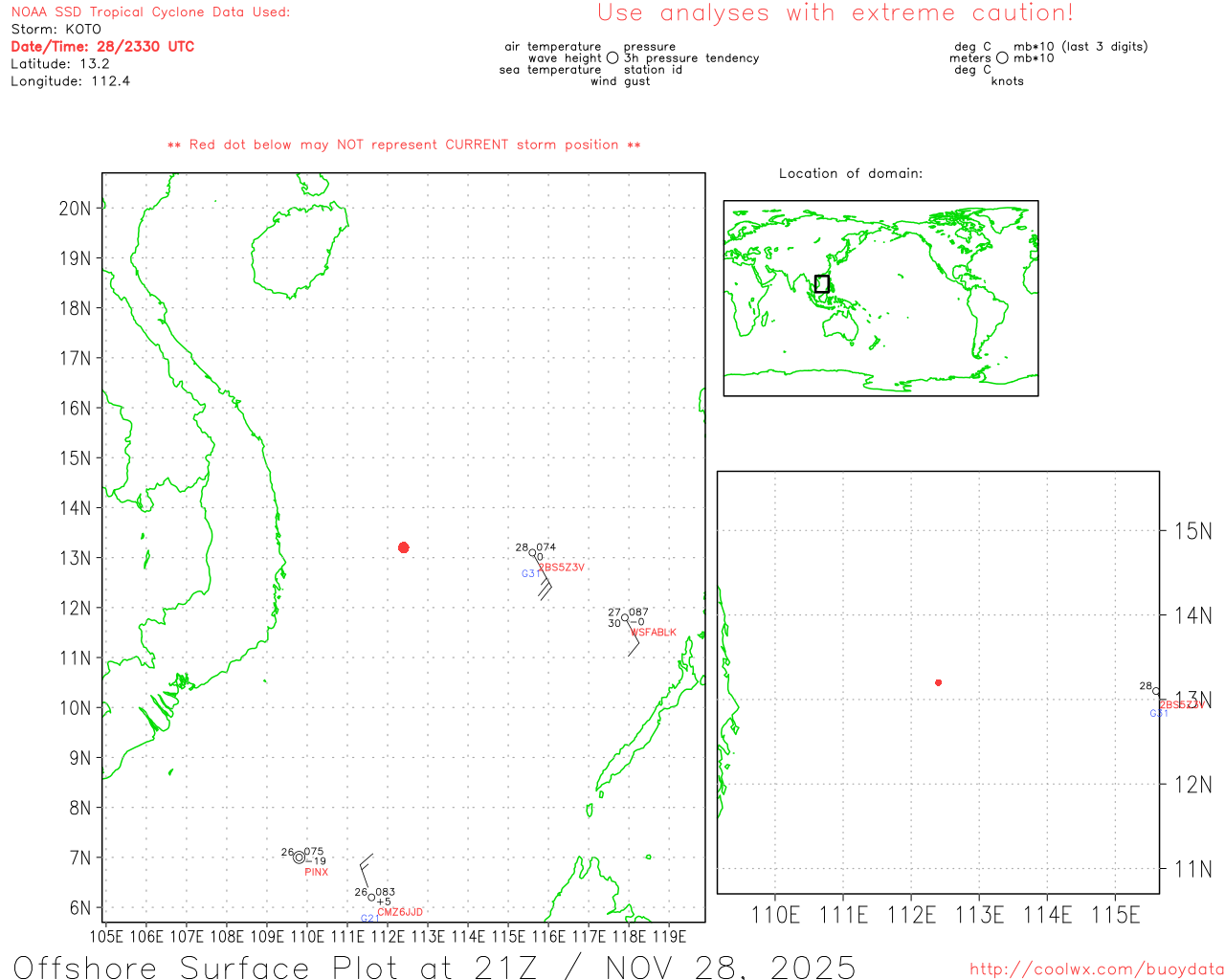Image resolution: width=1225 pixels, height=980 pixels.
Task: Click the 'Latitude: 13.2' text
Action: pos(60,64)
